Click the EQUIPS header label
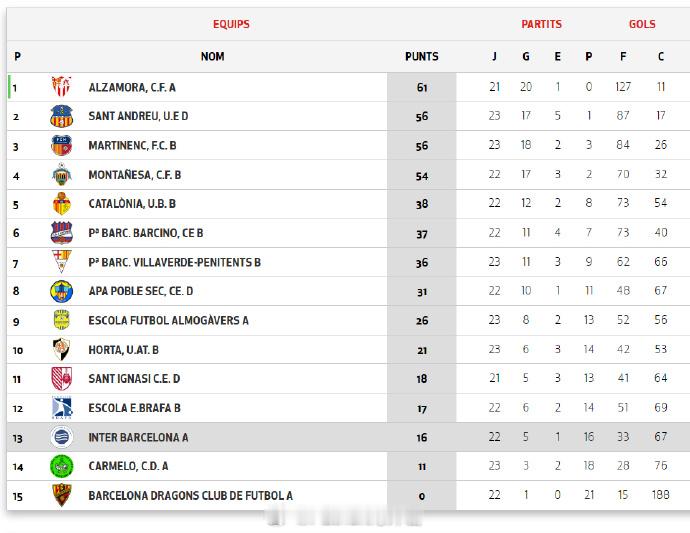690x533 pixels. pos(231,24)
